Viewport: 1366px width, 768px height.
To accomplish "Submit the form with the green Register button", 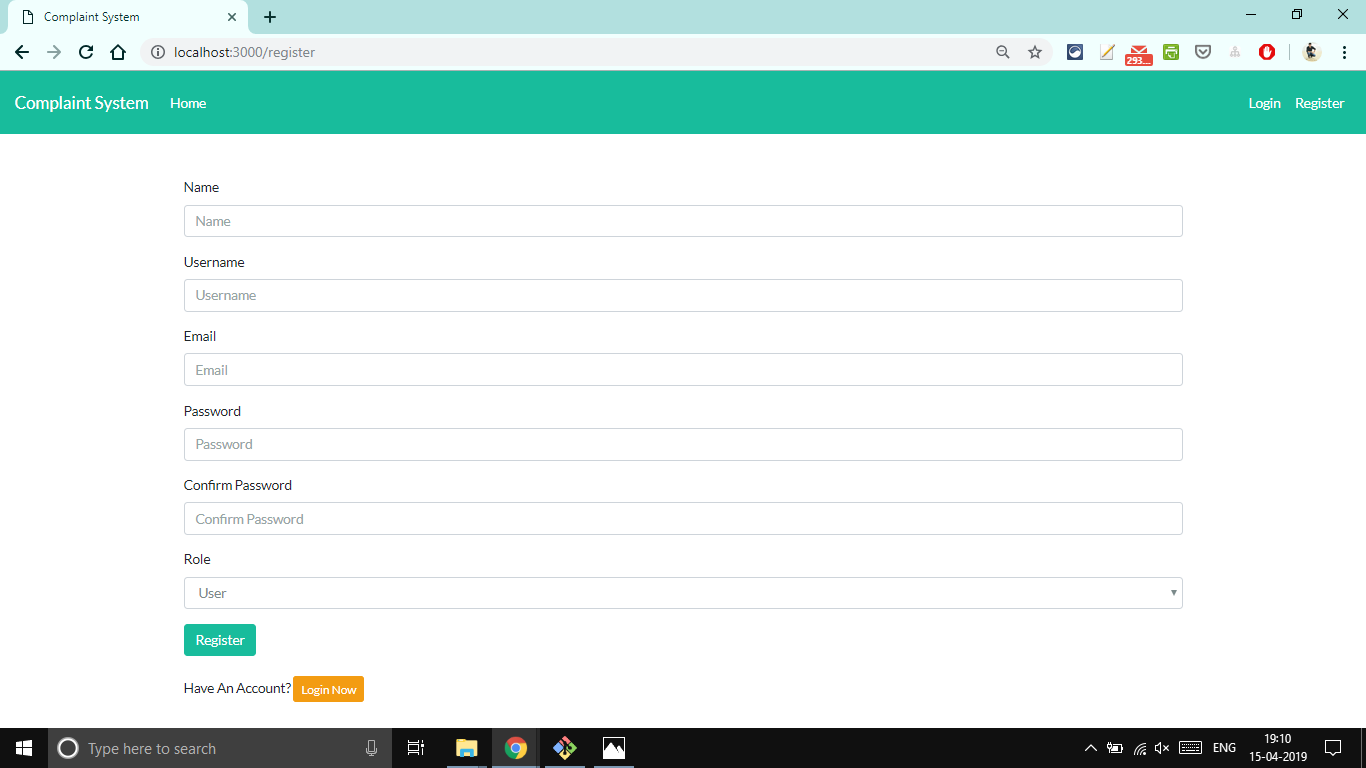I will click(220, 640).
